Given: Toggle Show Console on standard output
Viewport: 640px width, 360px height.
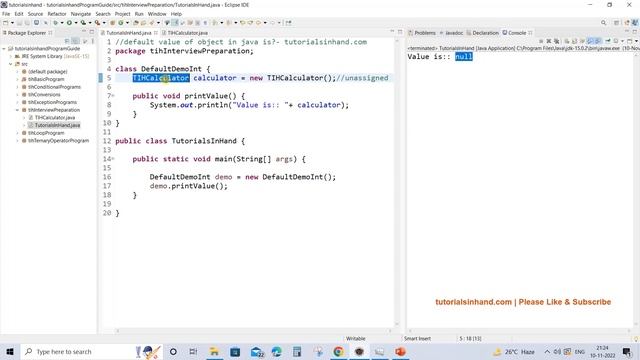Looking at the screenshot, I should click(x=589, y=41).
